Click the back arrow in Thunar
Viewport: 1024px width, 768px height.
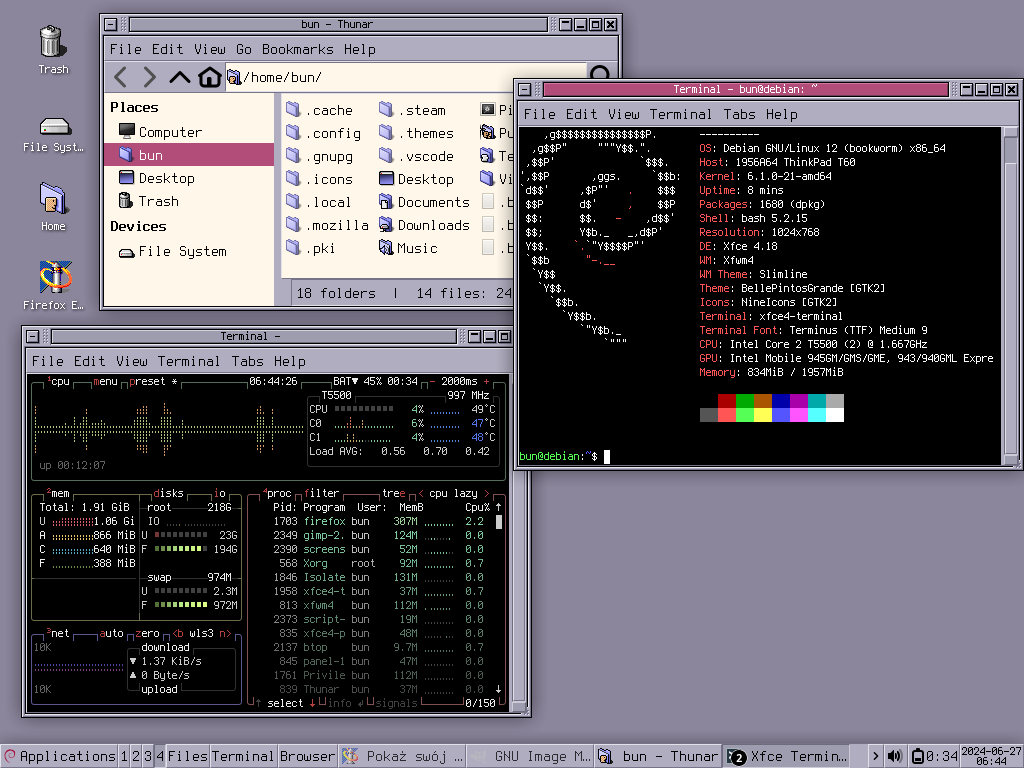click(121, 77)
